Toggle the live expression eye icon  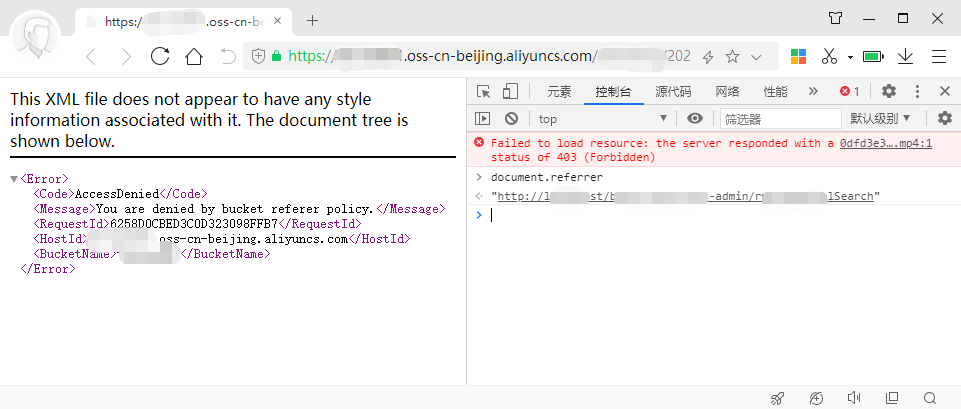coord(694,118)
